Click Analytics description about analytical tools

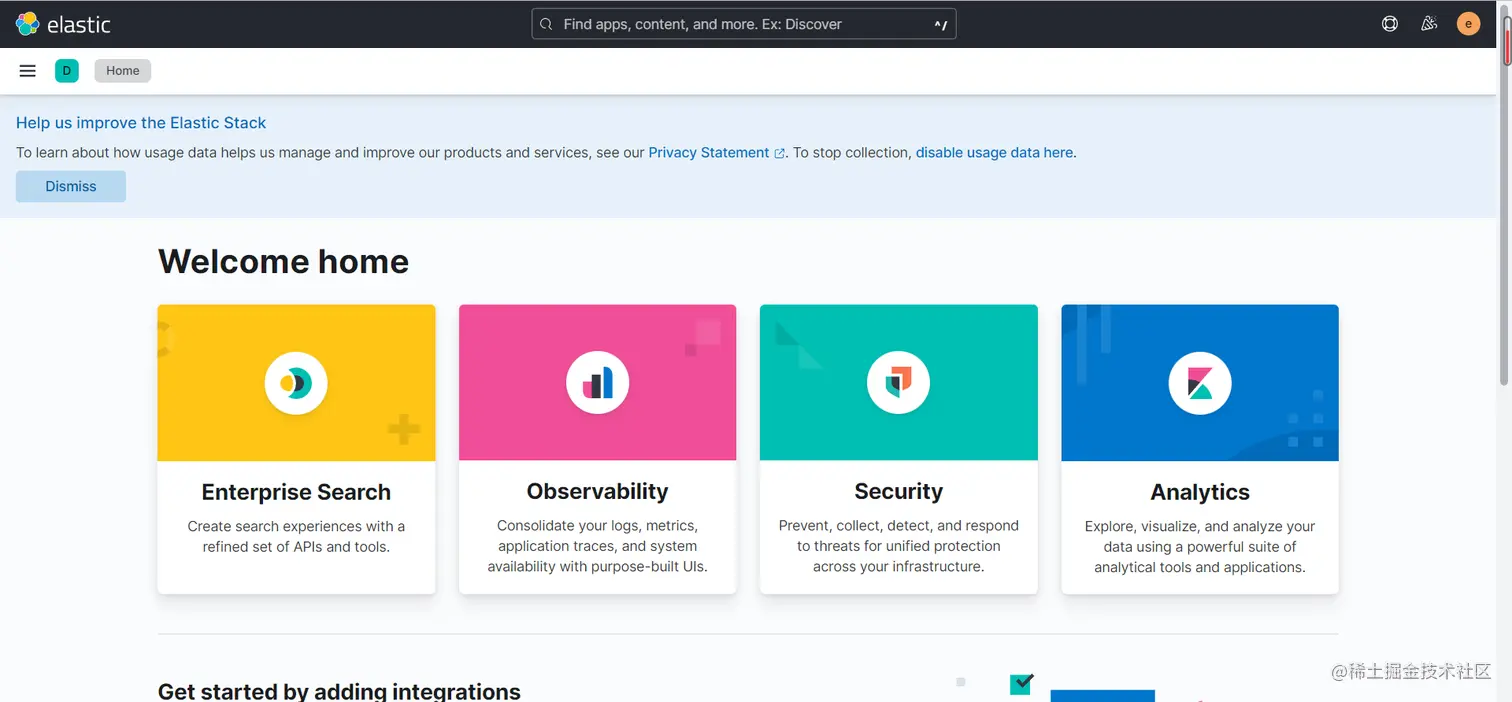(1200, 547)
